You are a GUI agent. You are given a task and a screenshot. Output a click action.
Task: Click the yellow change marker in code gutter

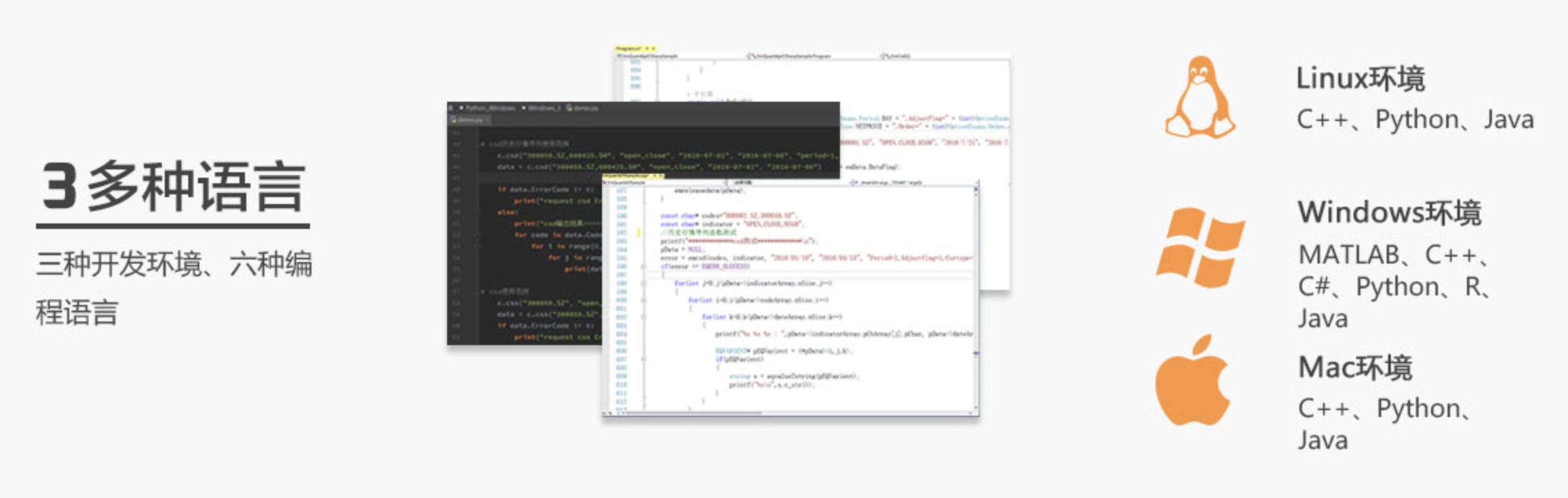pos(638,232)
